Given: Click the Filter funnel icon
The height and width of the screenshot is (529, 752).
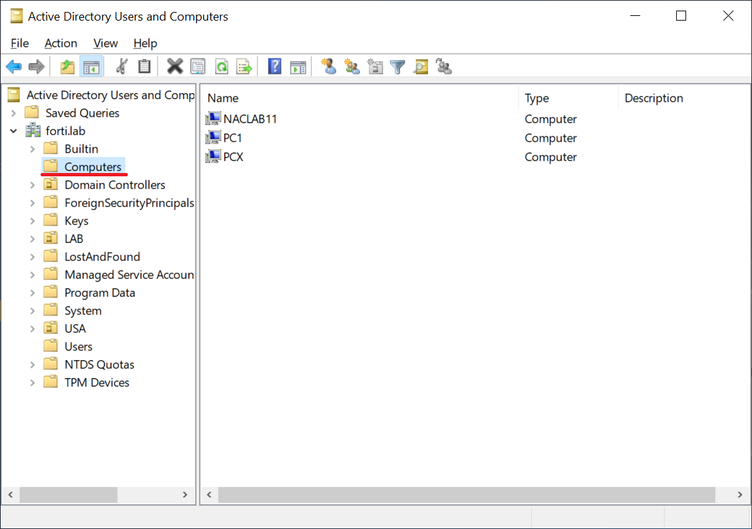Looking at the screenshot, I should 398,67.
